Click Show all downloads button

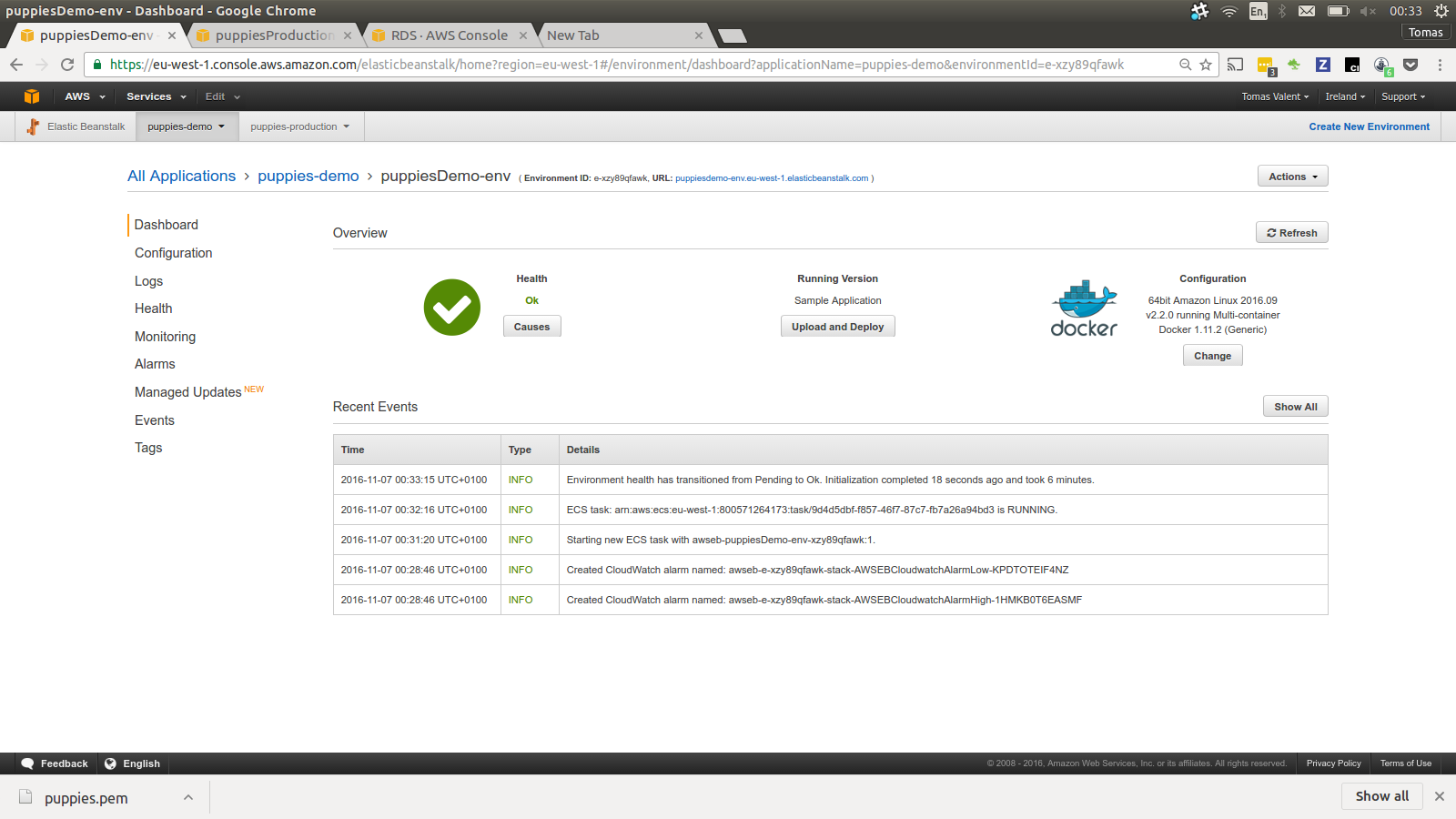[1381, 796]
